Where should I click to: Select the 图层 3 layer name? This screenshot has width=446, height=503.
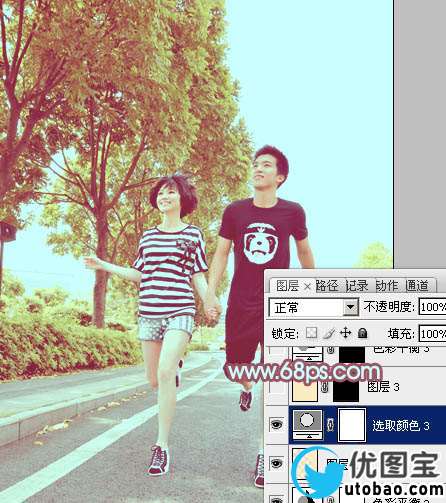pos(383,387)
